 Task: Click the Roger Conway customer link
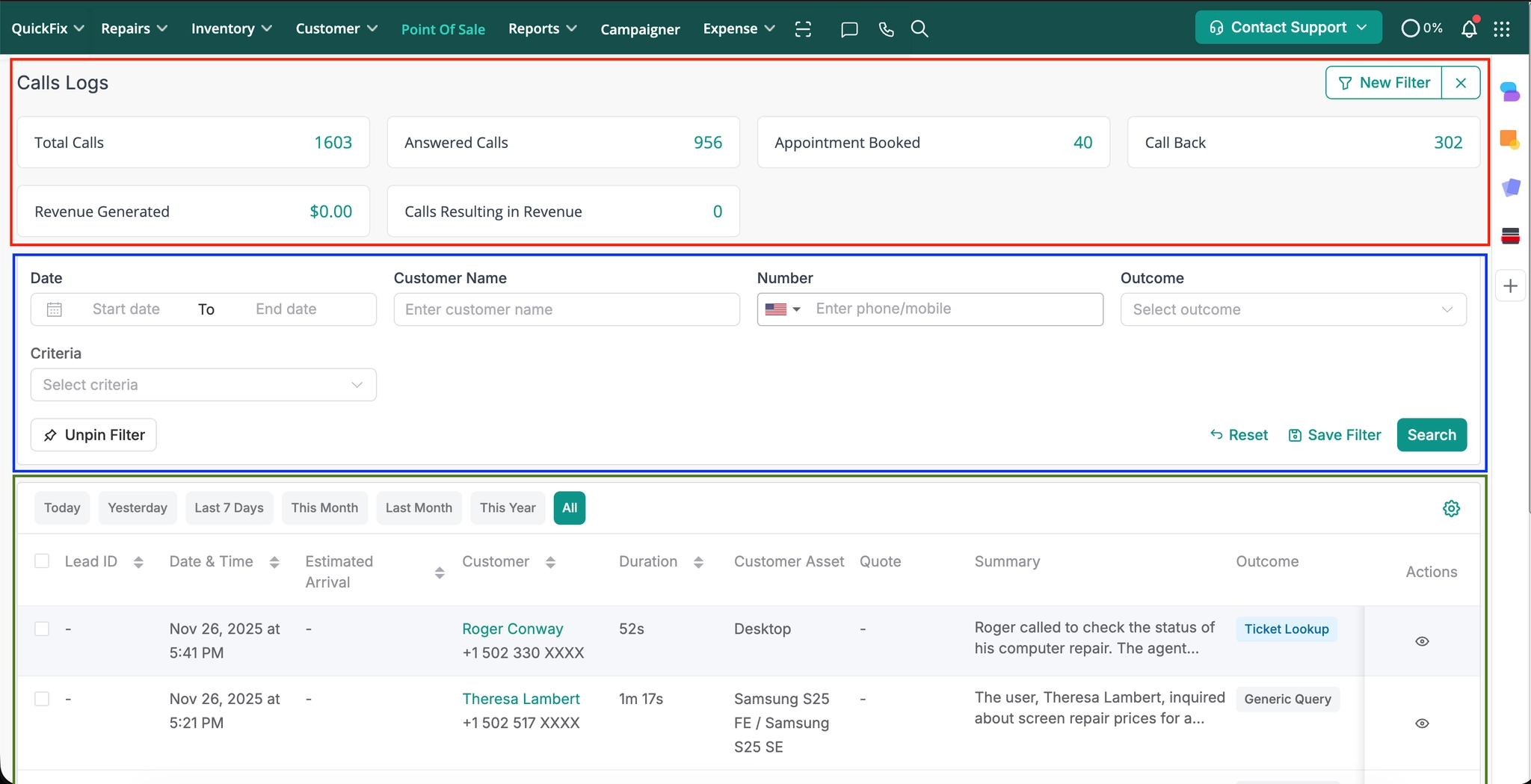point(512,629)
